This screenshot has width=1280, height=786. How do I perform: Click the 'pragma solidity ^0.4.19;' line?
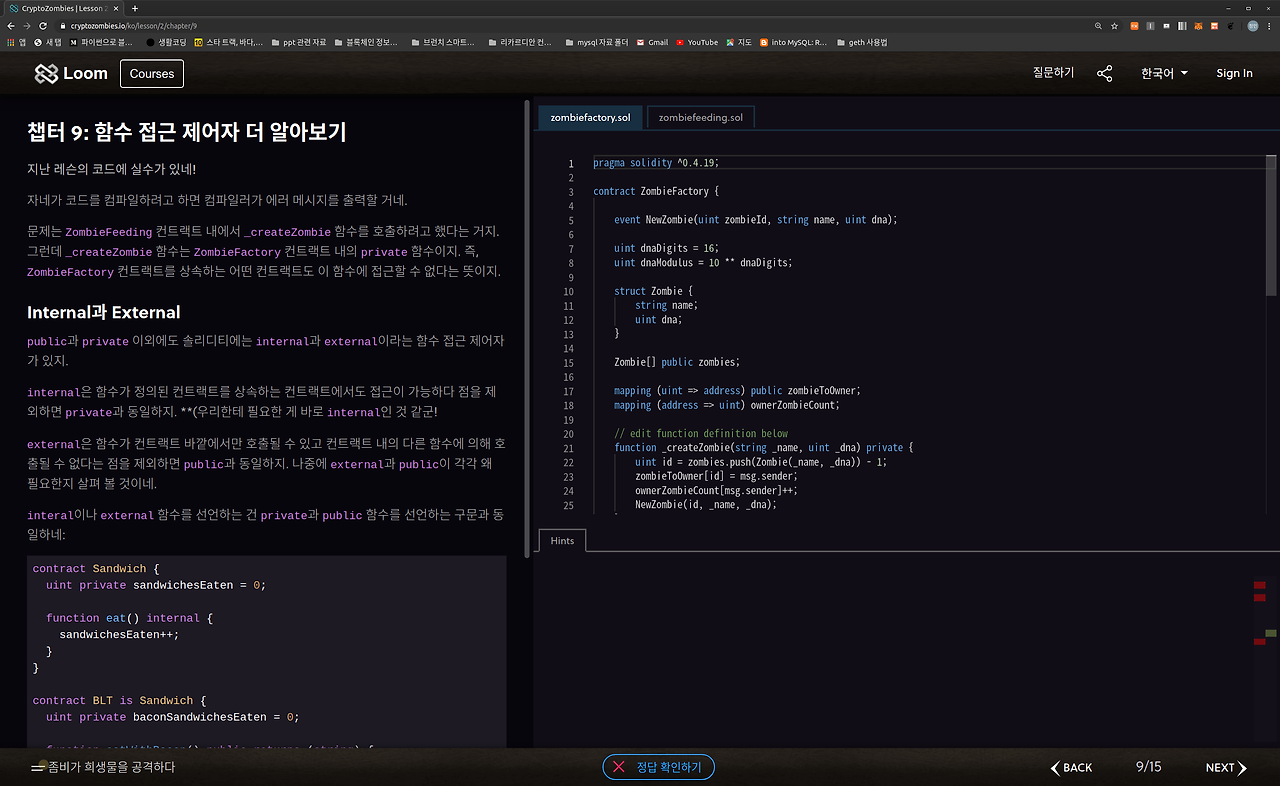pyautogui.click(x=656, y=163)
